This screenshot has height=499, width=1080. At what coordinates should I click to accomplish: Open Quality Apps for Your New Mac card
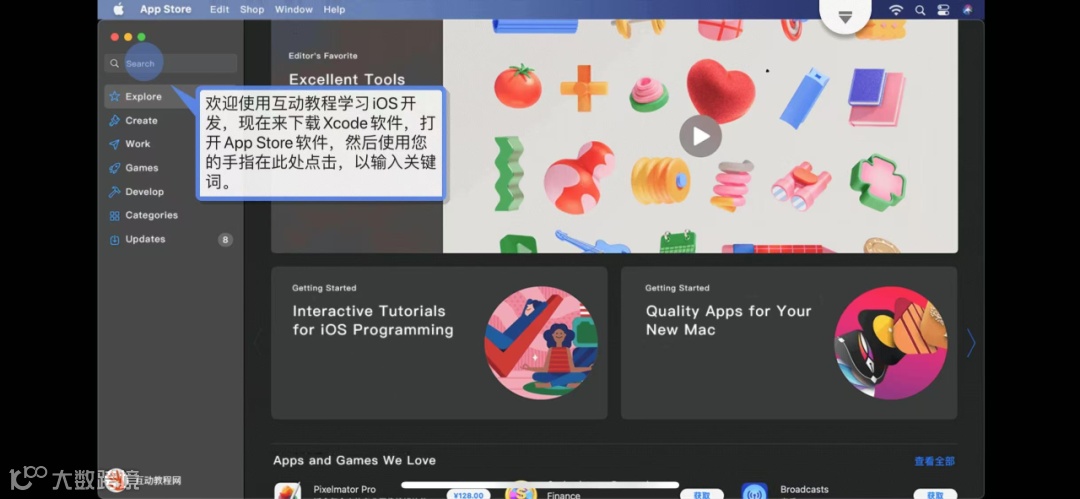click(x=789, y=343)
